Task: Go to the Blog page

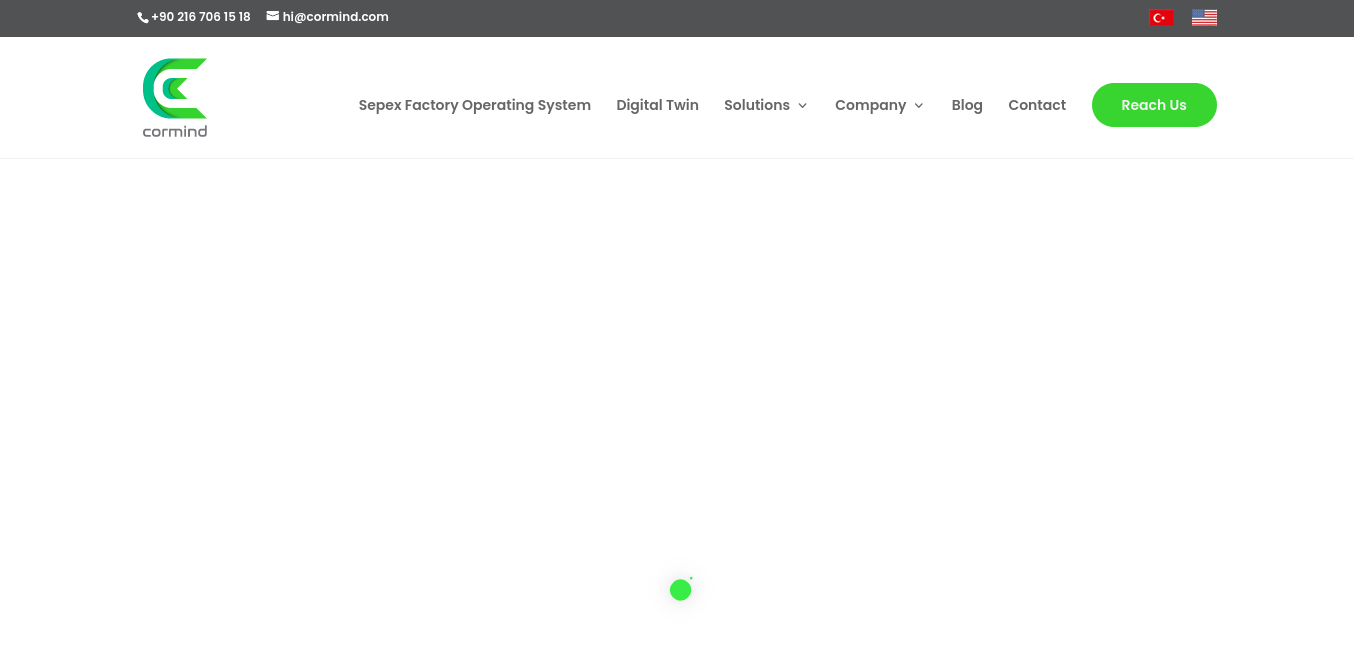Action: coord(967,105)
